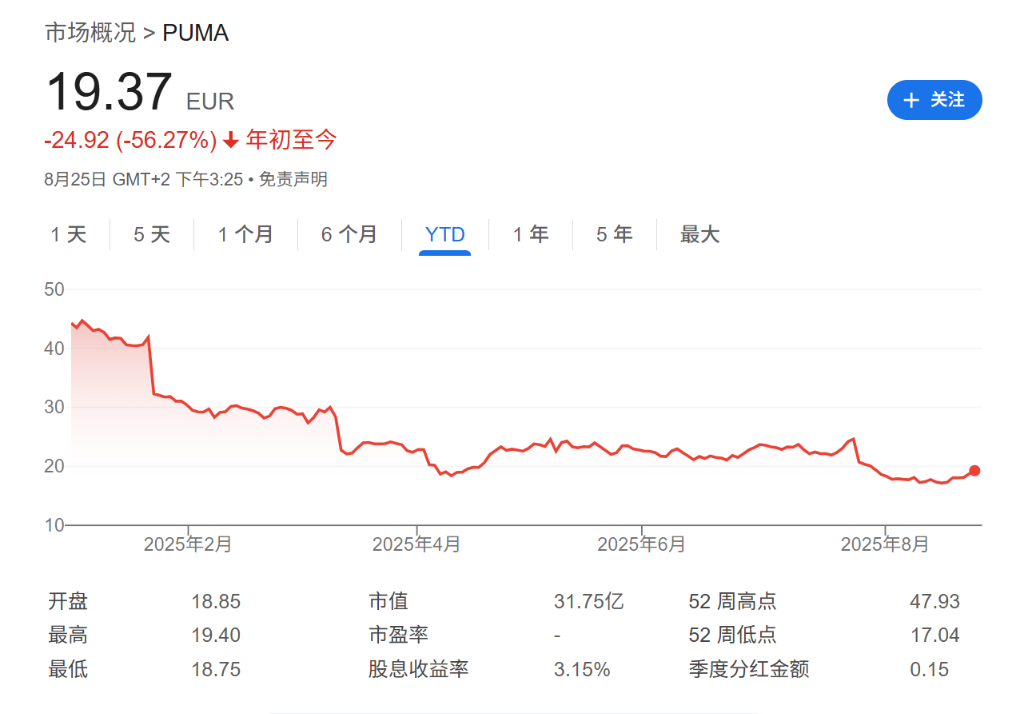This screenshot has width=1024, height=714.
Task: Click the plus icon on 关注 button
Action: pos(911,100)
